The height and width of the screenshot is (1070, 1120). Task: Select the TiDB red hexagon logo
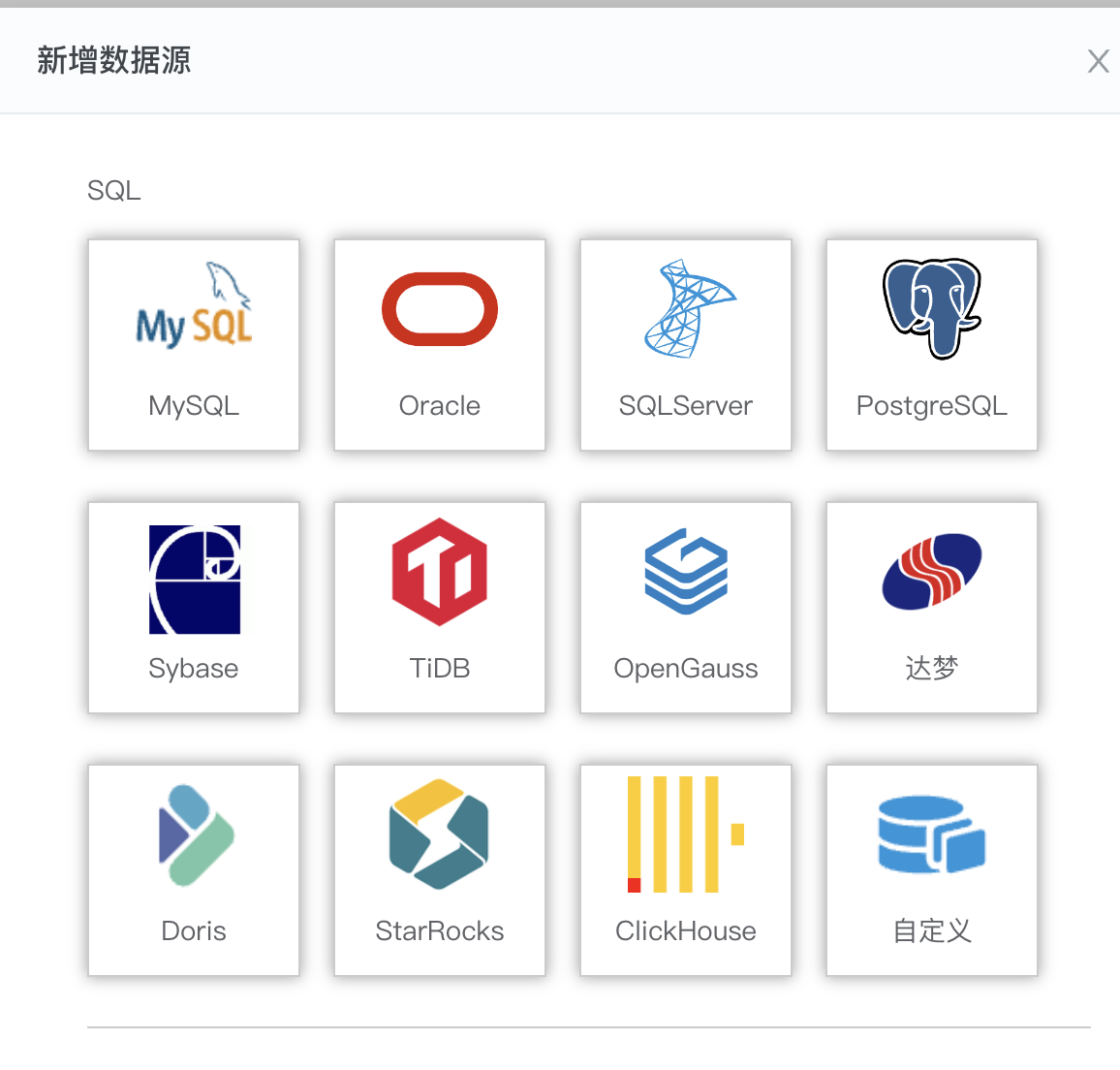tap(439, 572)
